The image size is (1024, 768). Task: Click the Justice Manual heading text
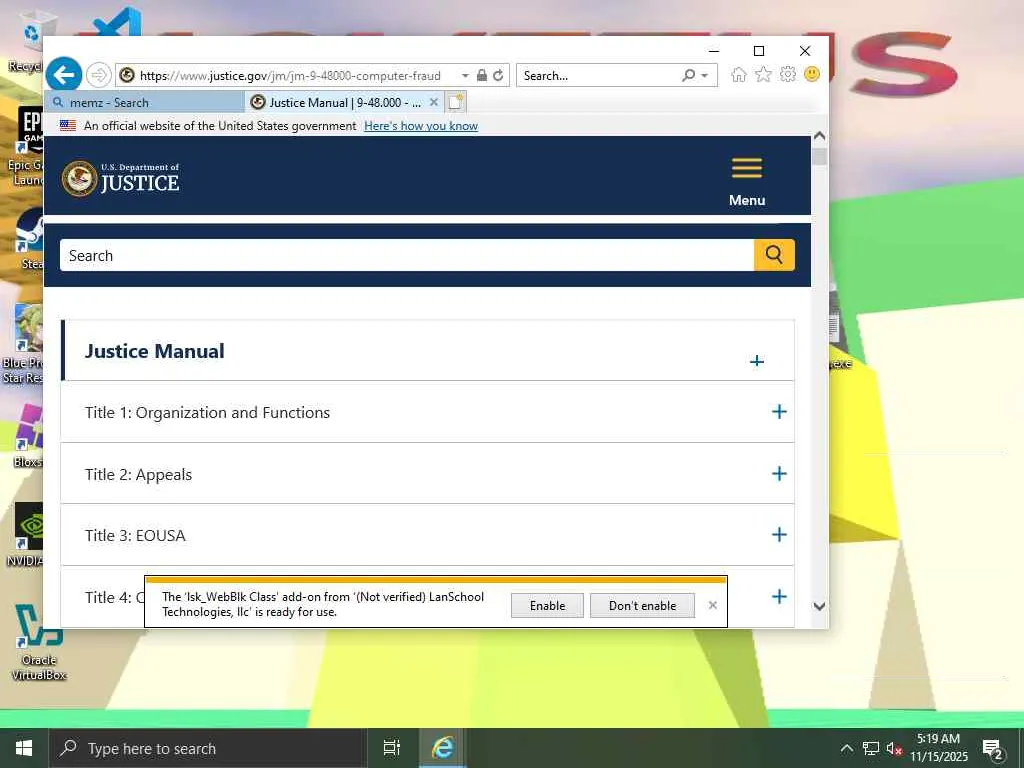coord(155,351)
